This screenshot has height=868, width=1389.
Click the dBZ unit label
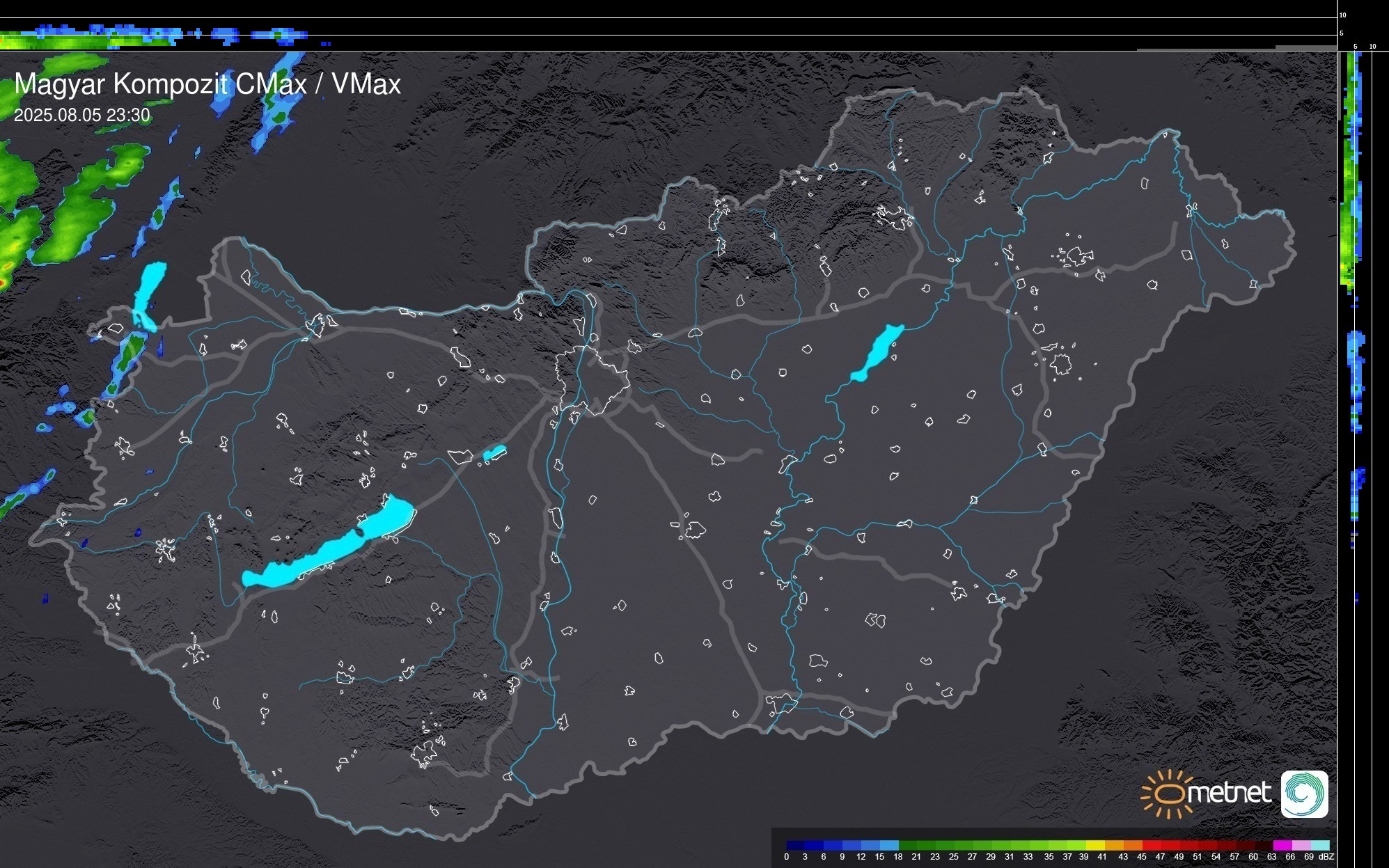pyautogui.click(x=1325, y=857)
